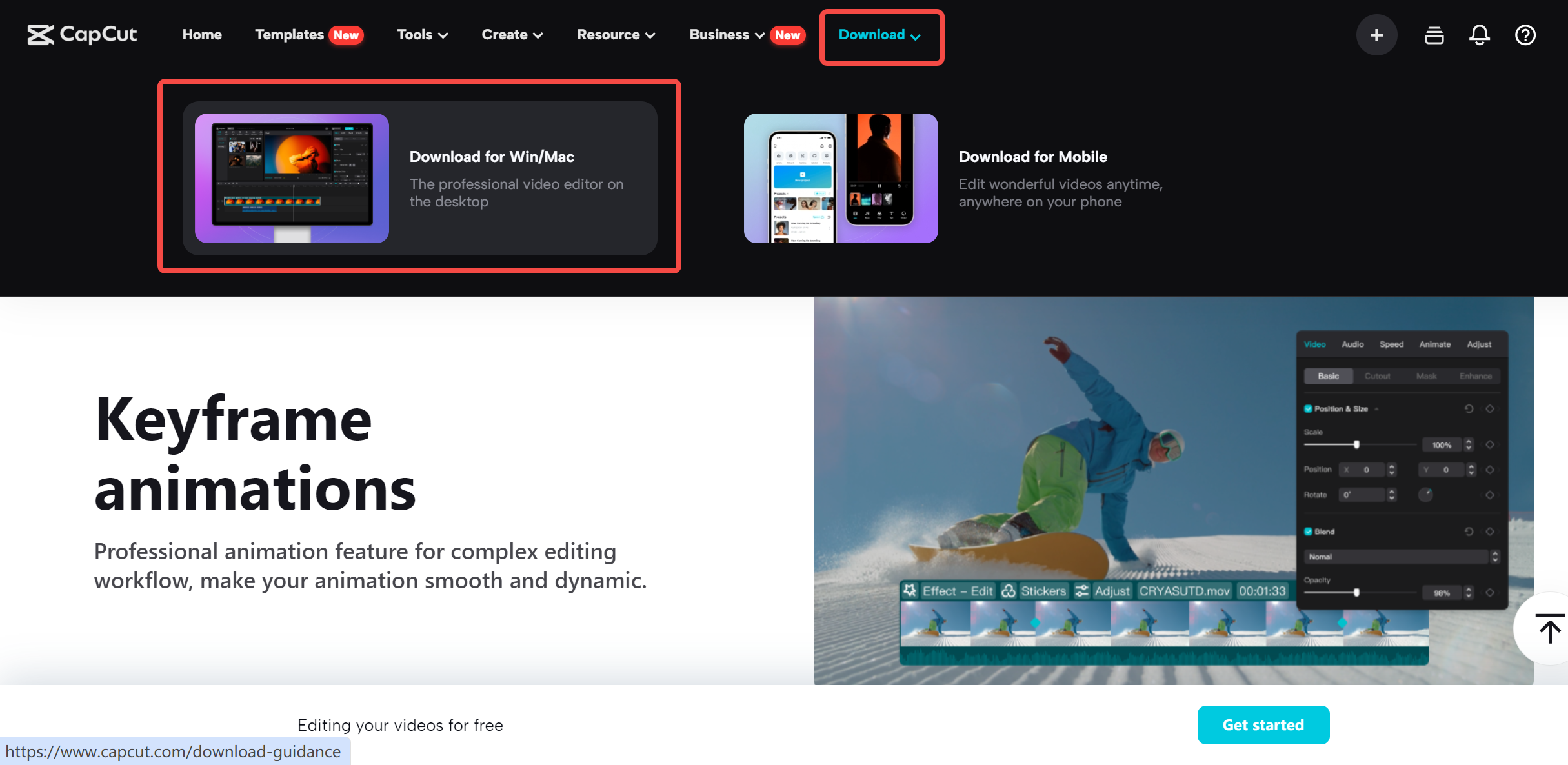Open the Templates menu item
1568x765 pixels.
[290, 35]
